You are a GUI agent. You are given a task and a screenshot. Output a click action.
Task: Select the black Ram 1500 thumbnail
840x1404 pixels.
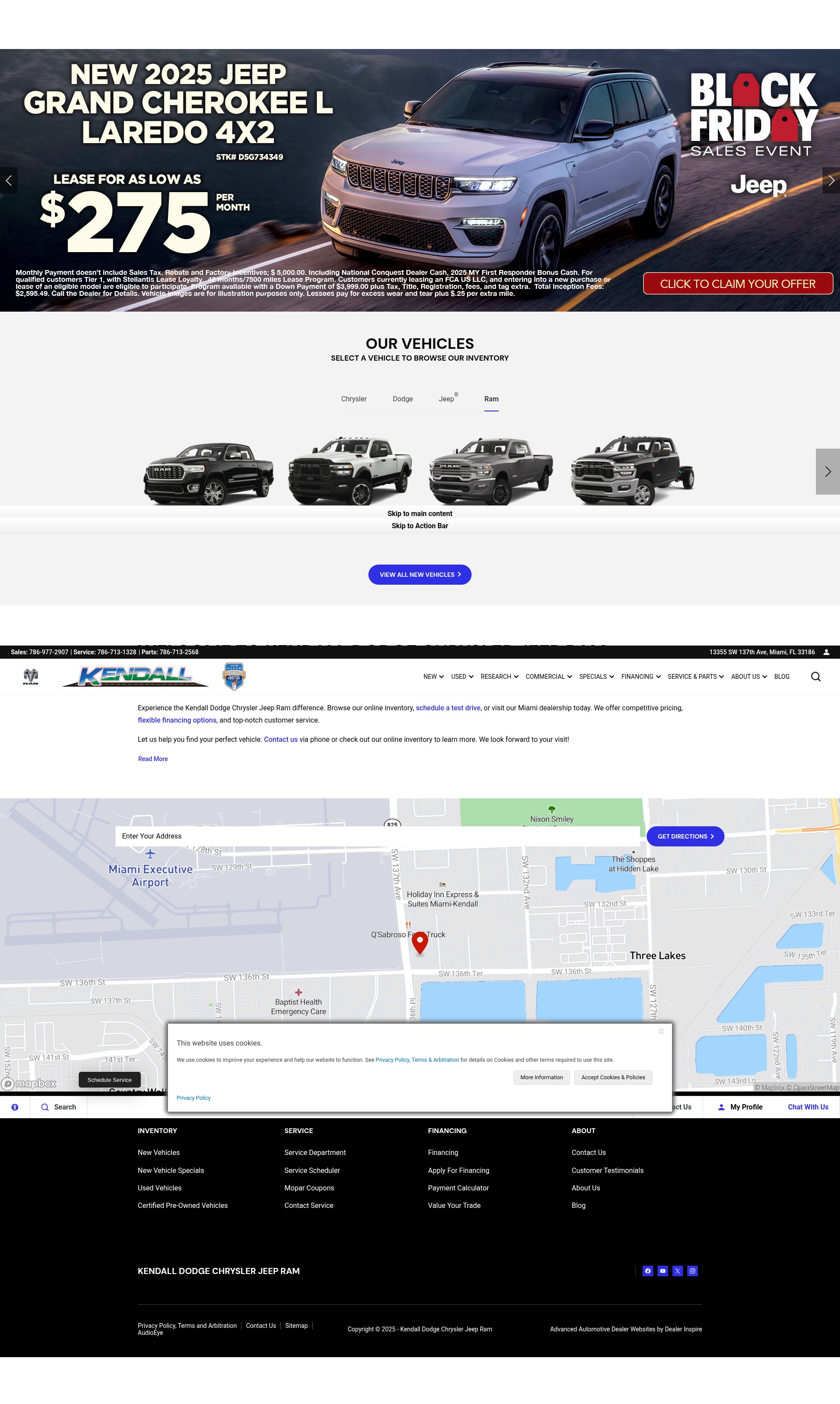(209, 473)
